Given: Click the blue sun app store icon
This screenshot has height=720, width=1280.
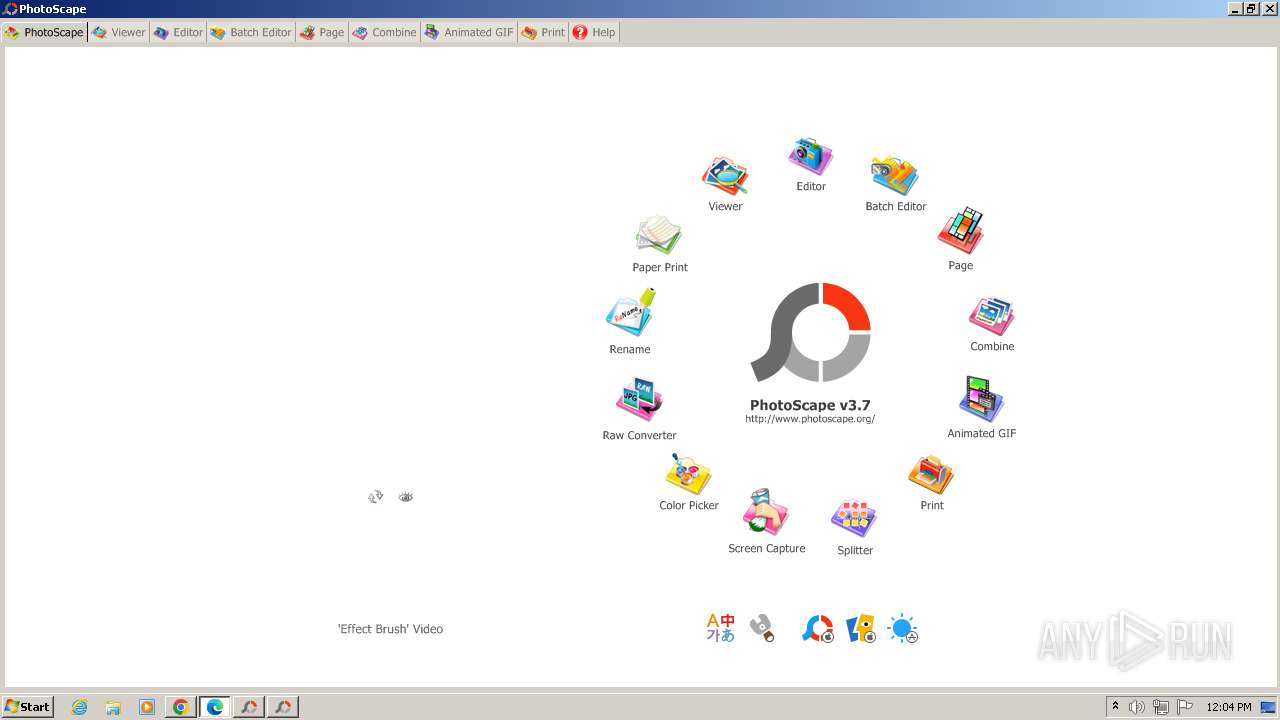Looking at the screenshot, I should pos(903,628).
